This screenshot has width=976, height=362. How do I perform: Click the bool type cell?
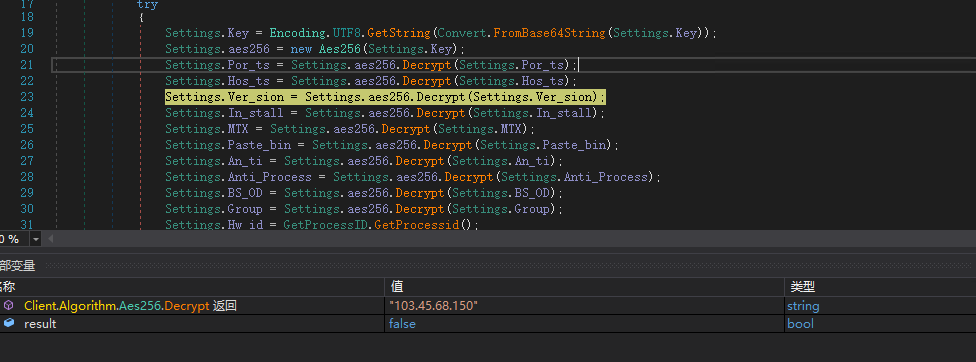tap(800, 323)
